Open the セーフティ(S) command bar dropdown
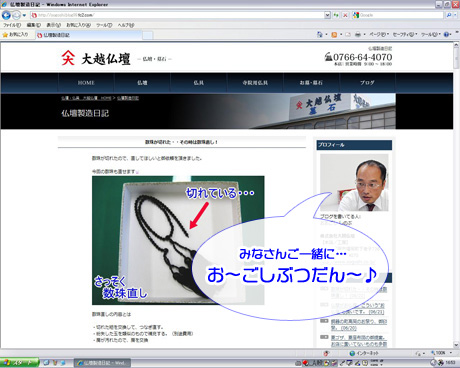Viewport: 460px width, 368px height. [x=405, y=34]
